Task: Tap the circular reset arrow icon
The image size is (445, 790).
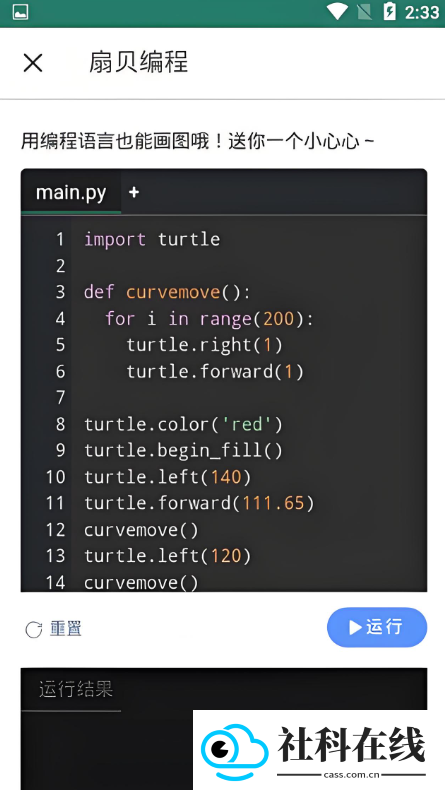Action: pos(34,629)
